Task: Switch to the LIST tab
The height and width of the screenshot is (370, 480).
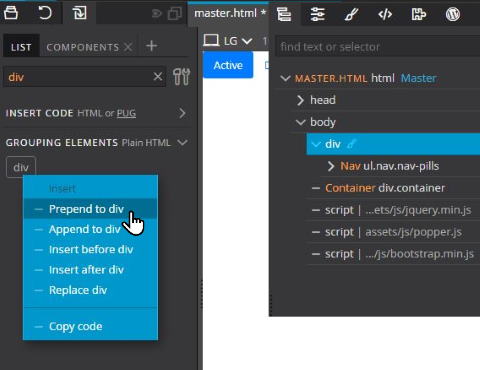Action: (21, 47)
